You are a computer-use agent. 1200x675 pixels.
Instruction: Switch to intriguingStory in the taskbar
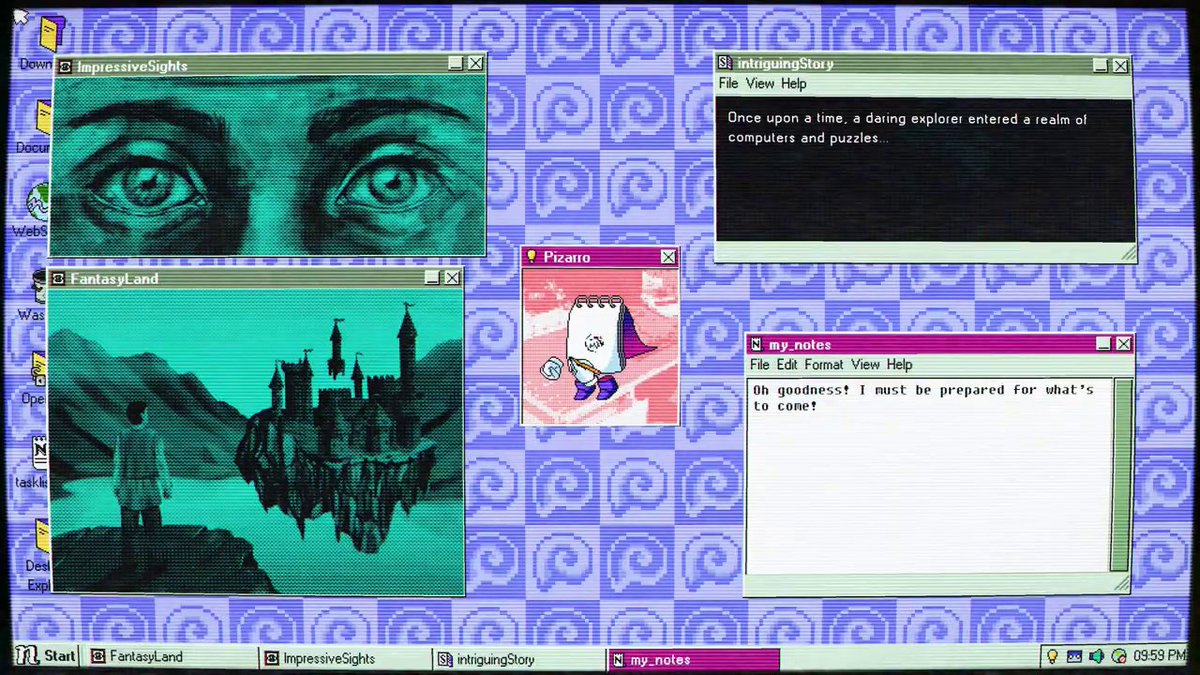[x=518, y=659]
